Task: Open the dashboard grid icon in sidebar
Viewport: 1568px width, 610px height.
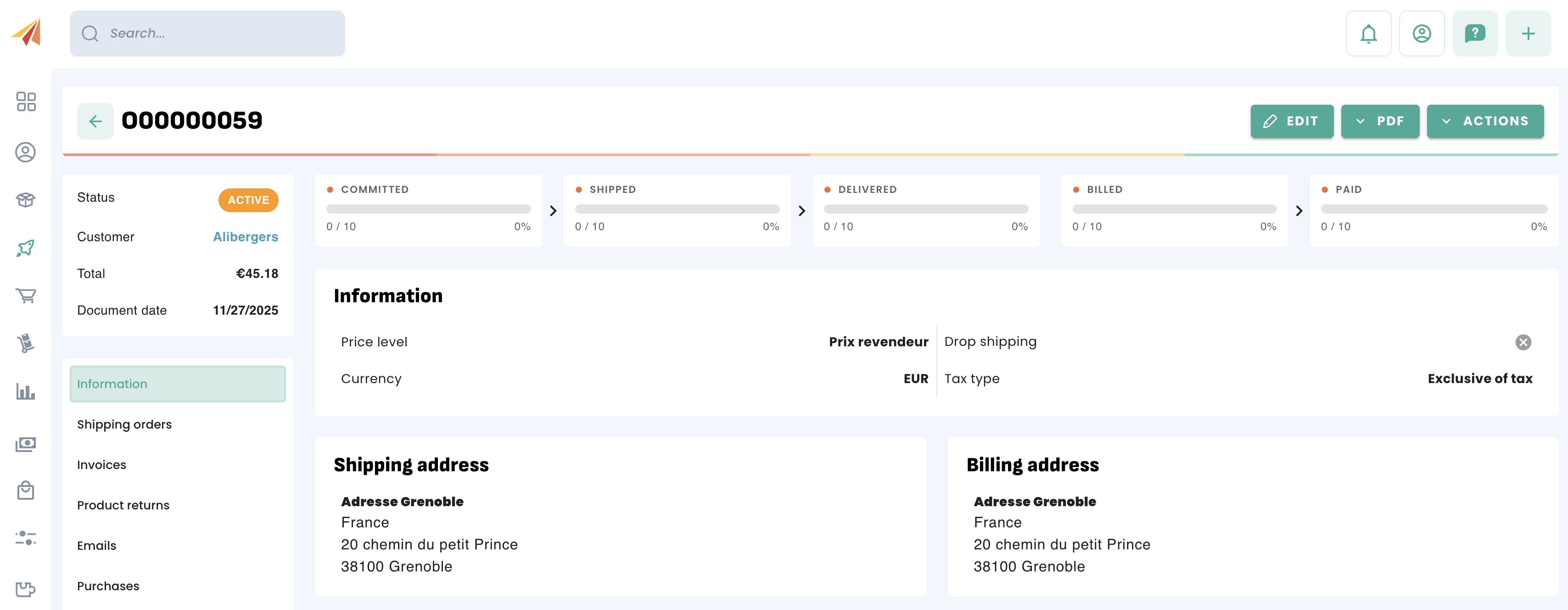Action: pos(26,102)
